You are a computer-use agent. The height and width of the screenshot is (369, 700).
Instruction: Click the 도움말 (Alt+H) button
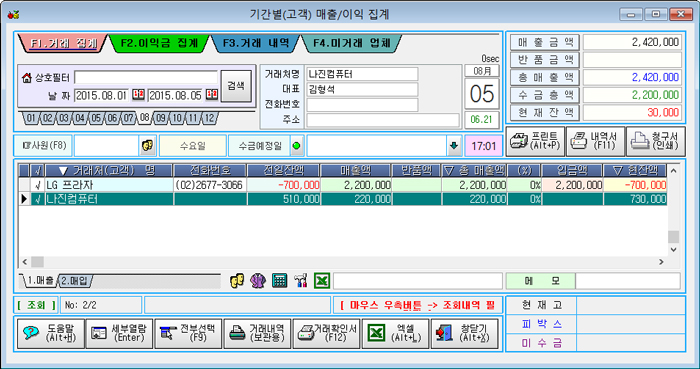click(x=50, y=333)
